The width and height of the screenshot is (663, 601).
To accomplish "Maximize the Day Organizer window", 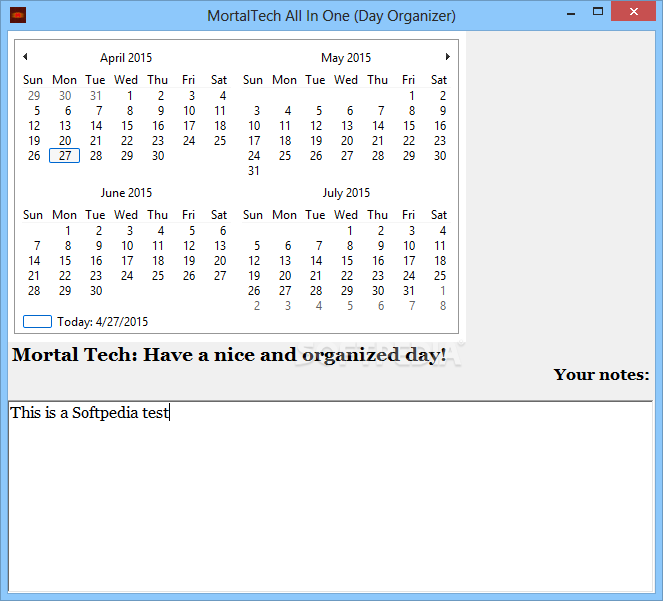I will pos(598,12).
